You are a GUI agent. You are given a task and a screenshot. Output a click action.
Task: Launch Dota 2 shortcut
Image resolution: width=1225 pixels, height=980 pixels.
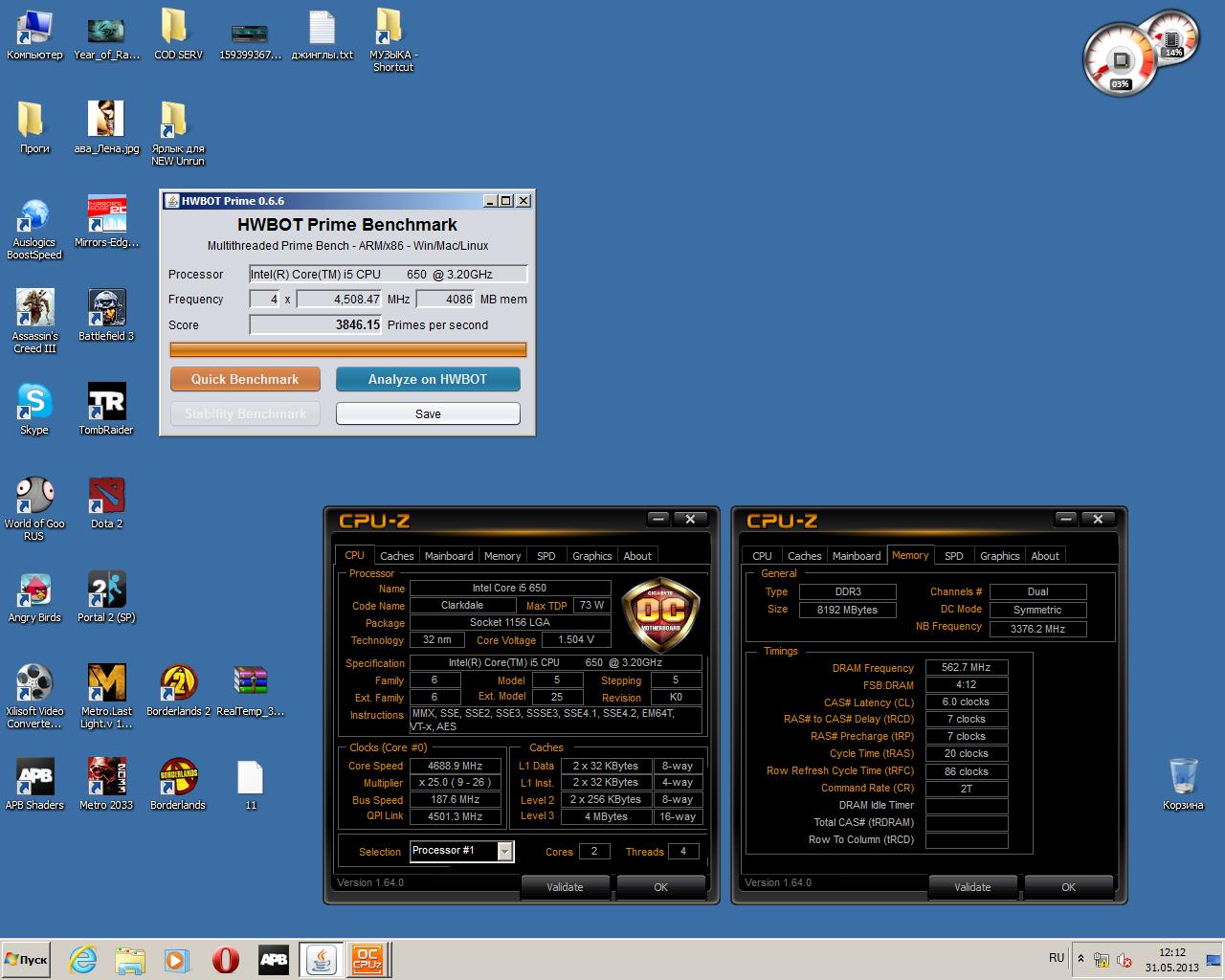click(106, 503)
